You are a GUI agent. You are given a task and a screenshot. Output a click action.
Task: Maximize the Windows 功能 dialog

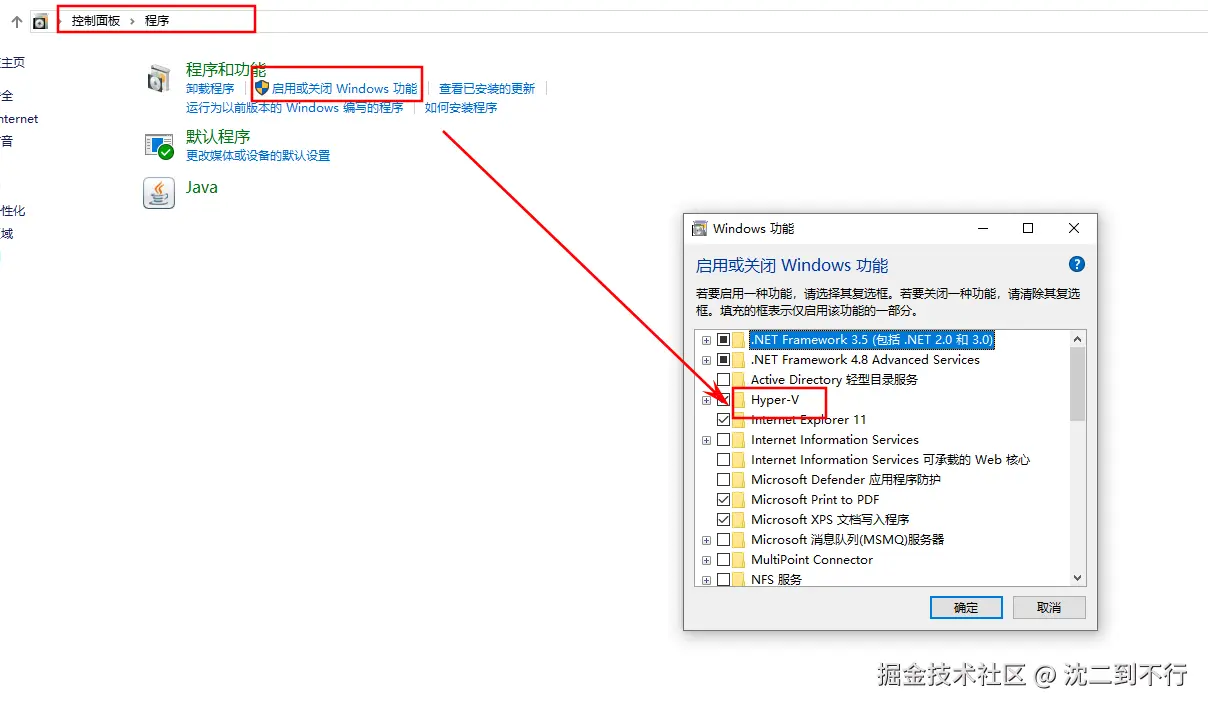(1028, 229)
